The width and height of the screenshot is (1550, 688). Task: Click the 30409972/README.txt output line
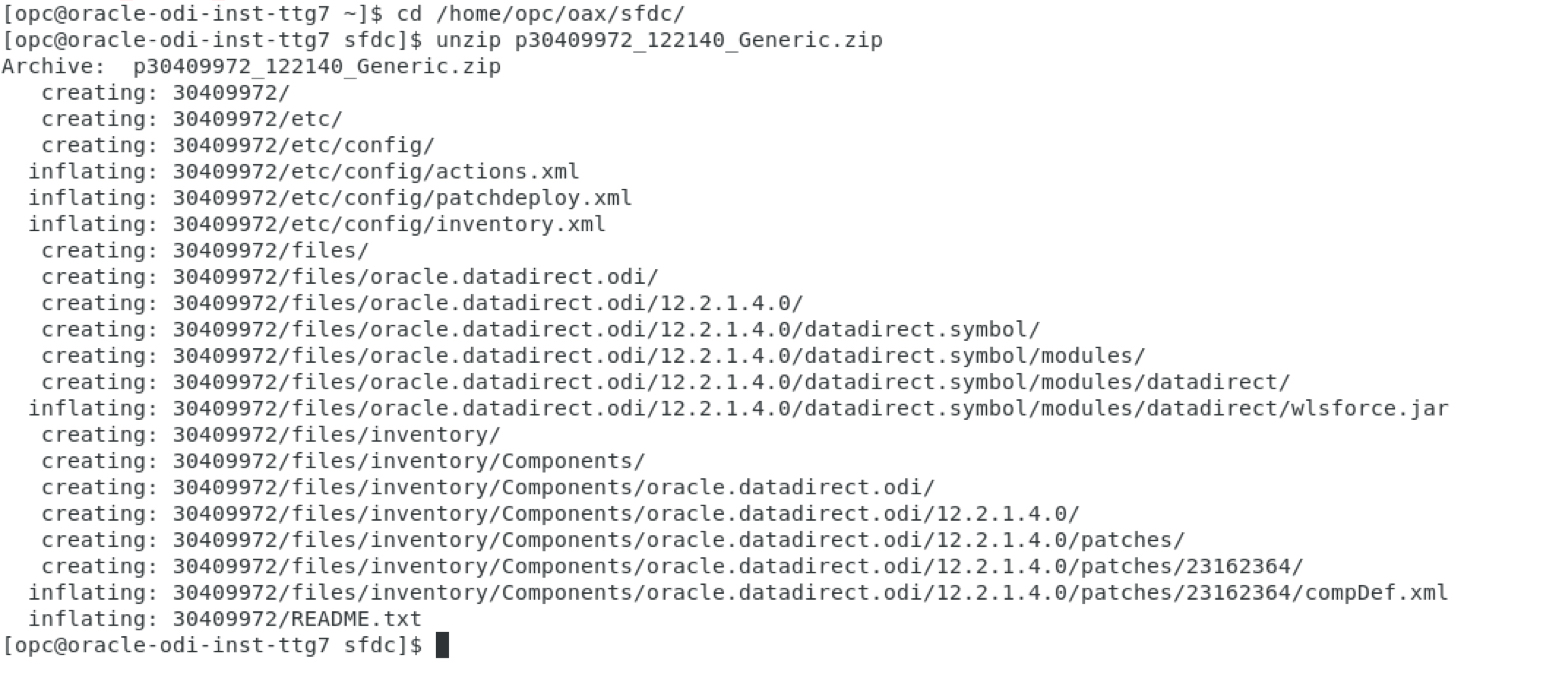point(296,619)
